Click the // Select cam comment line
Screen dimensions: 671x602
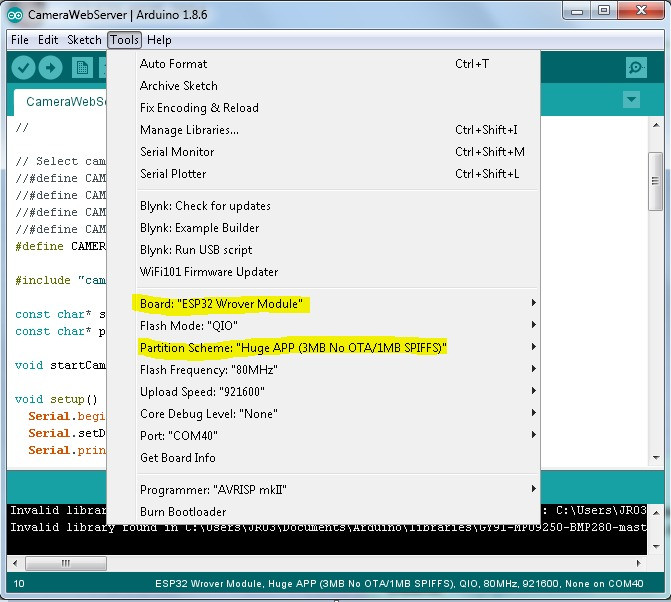(60, 161)
